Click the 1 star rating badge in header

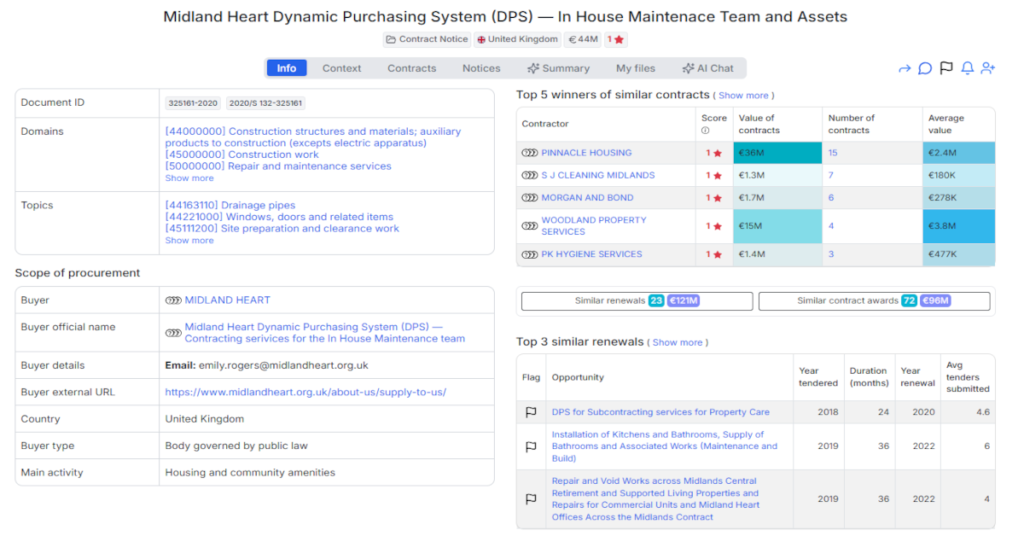[x=615, y=39]
